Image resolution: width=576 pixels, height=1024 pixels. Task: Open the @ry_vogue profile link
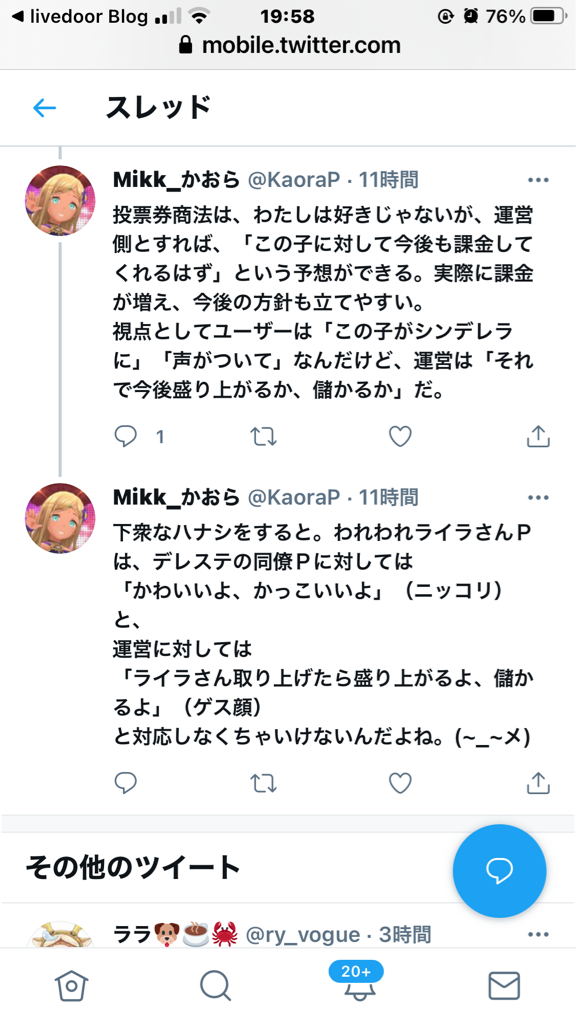[302, 935]
